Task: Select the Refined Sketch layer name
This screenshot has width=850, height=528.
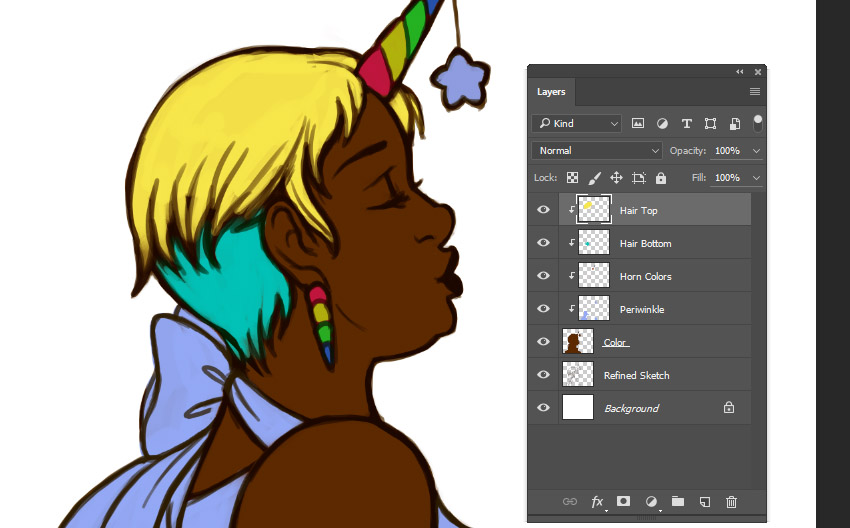Action: [636, 375]
